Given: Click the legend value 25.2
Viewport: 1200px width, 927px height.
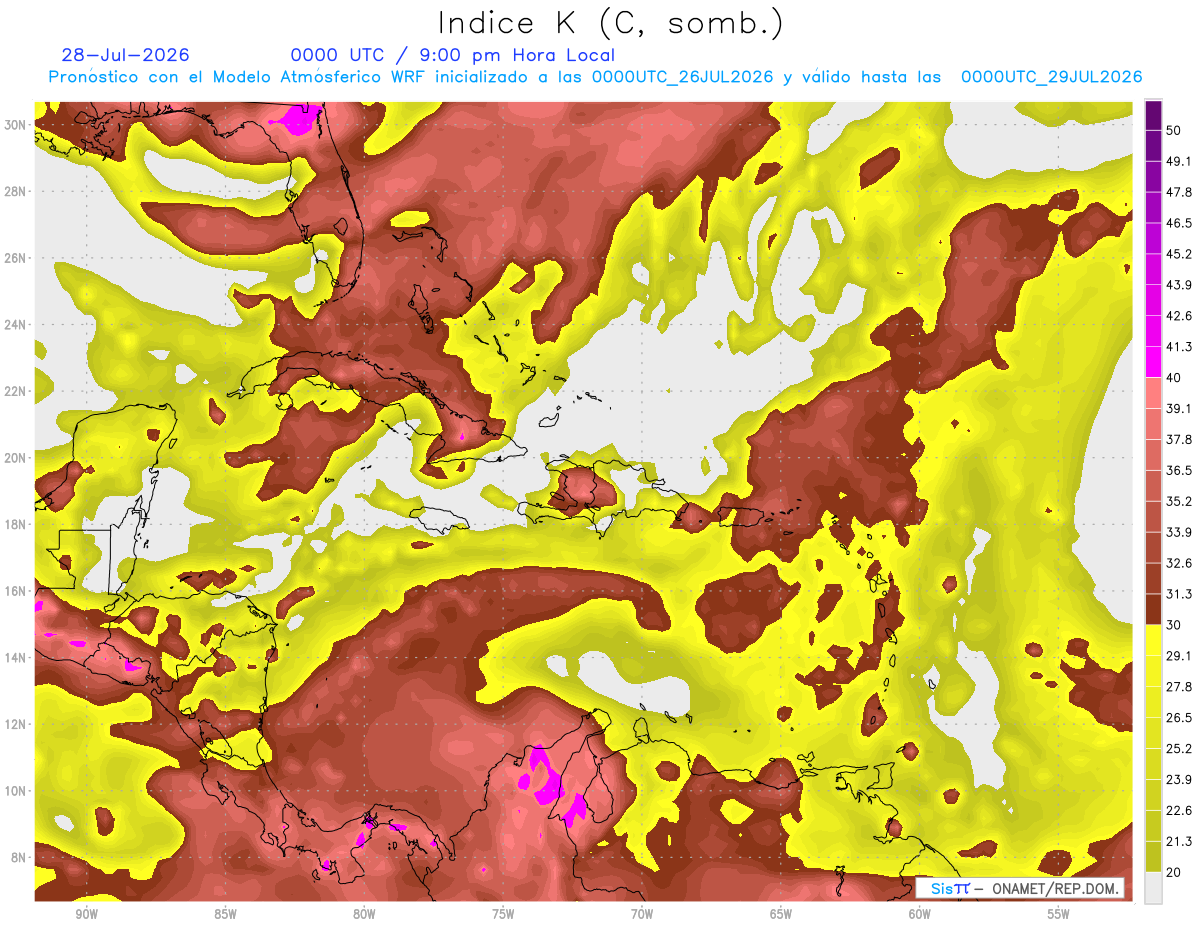Looking at the screenshot, I should click(x=1179, y=748).
